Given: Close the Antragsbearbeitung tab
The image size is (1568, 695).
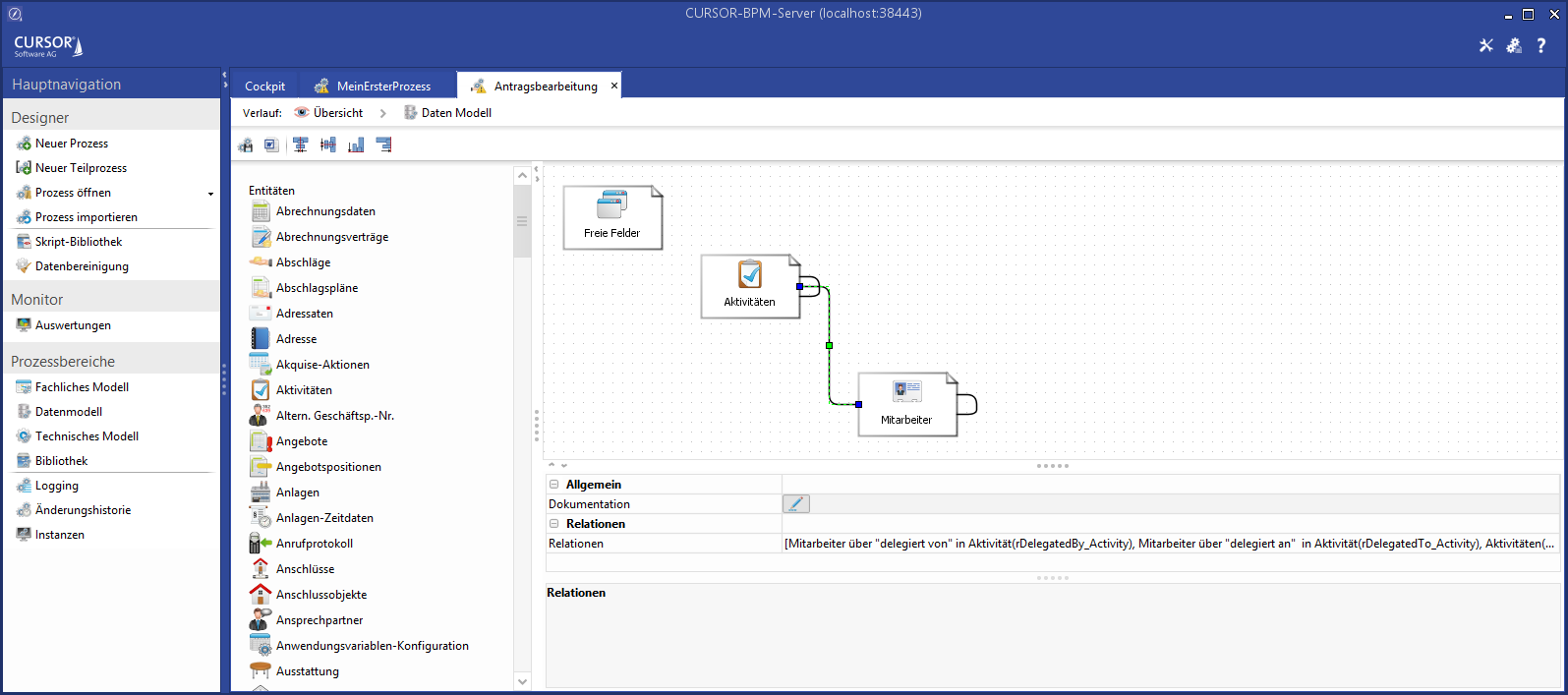Looking at the screenshot, I should (x=614, y=86).
